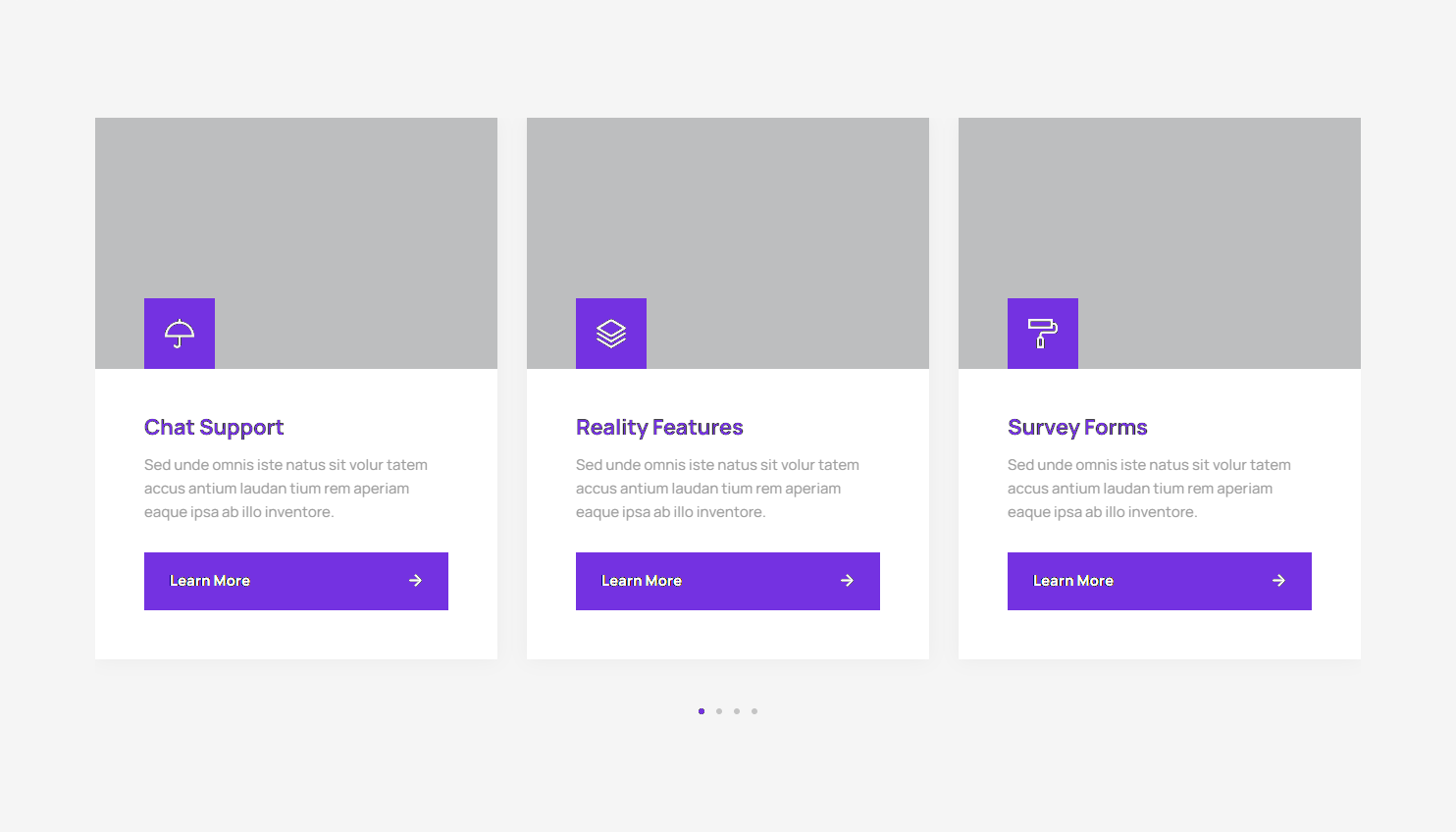Viewport: 1456px width, 832px height.
Task: Click the description text under Survey Forms
Action: 1148,489
